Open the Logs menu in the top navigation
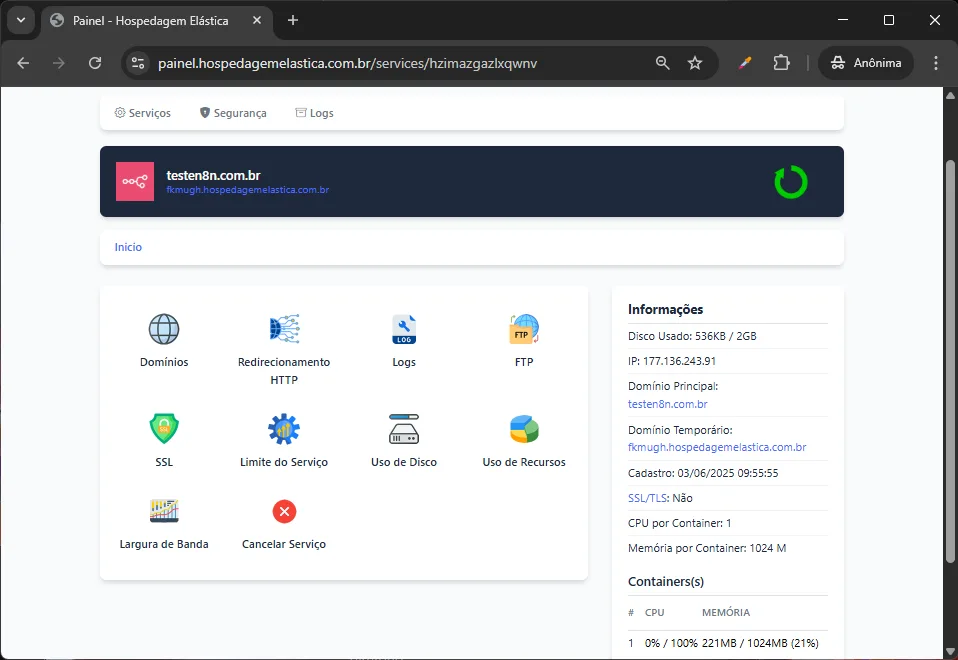 pos(314,113)
